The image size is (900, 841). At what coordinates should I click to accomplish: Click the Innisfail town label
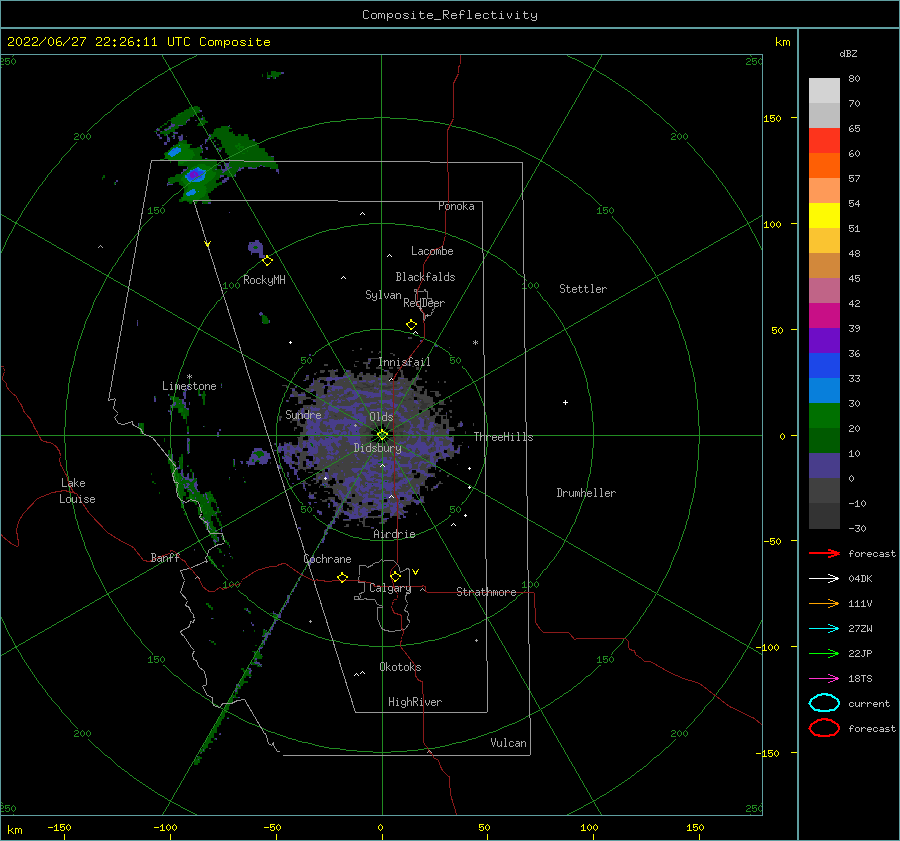(x=404, y=362)
